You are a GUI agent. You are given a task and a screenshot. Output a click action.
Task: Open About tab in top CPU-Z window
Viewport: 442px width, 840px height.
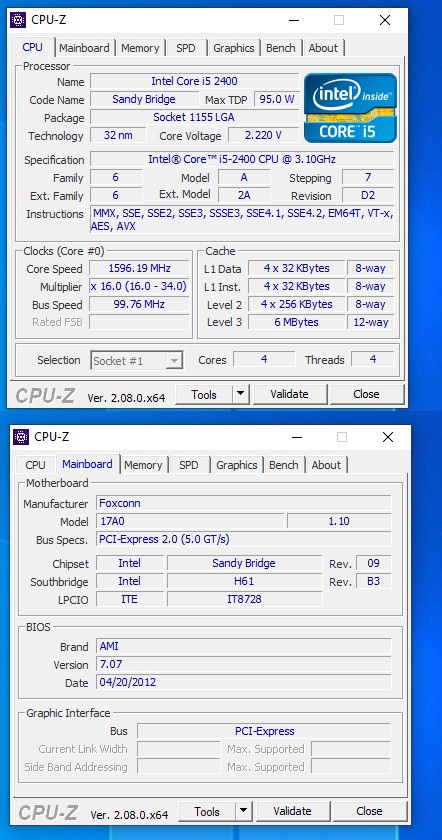tap(323, 48)
